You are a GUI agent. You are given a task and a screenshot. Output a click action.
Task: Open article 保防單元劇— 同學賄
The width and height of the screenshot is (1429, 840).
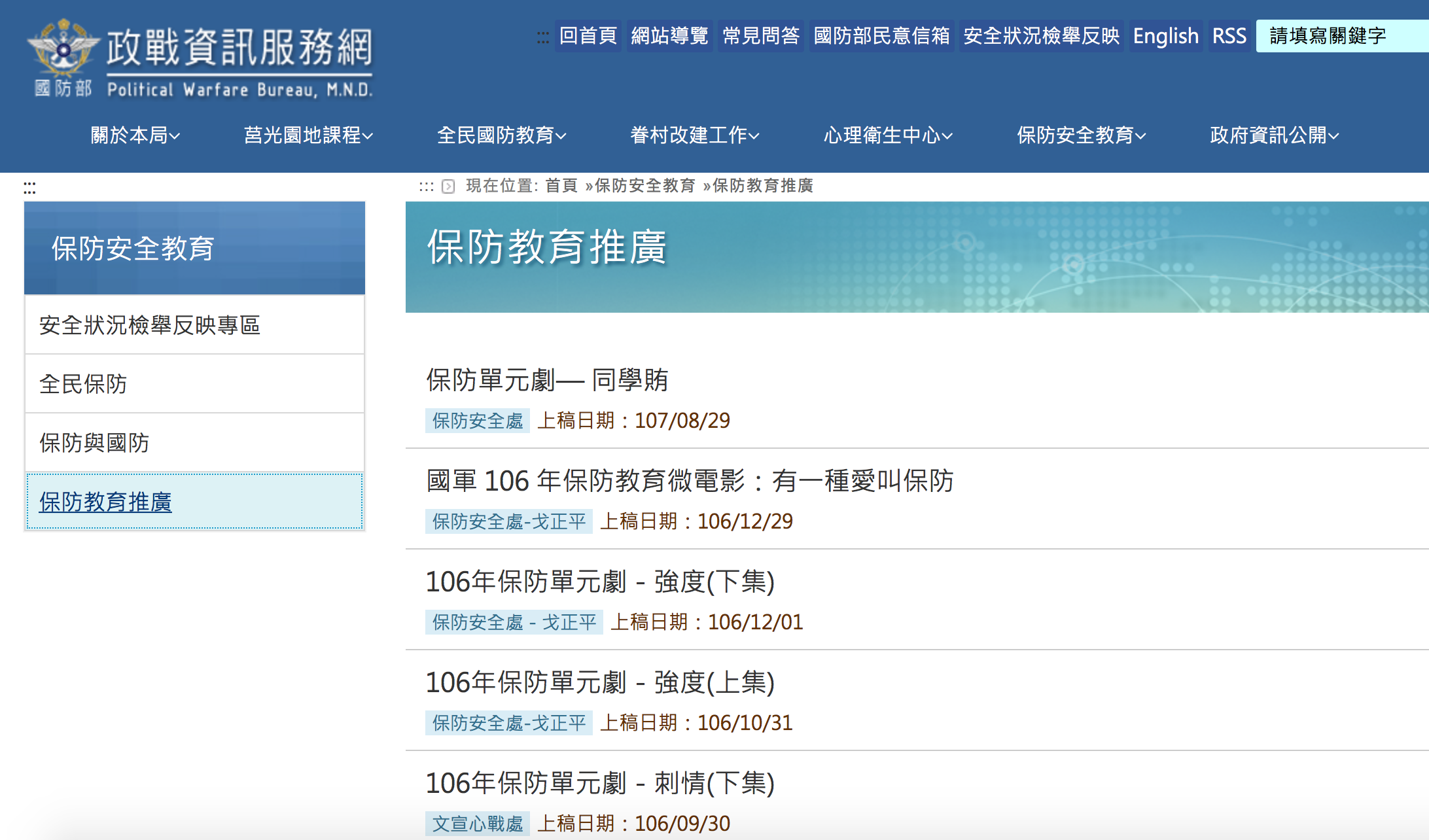pos(547,380)
